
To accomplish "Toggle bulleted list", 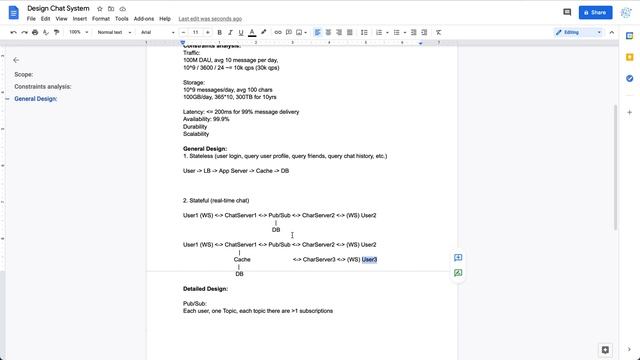I will click(396, 32).
